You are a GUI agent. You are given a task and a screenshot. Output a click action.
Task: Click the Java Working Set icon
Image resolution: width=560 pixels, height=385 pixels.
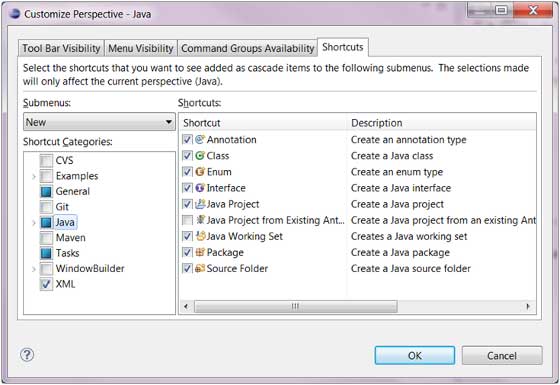click(x=200, y=236)
